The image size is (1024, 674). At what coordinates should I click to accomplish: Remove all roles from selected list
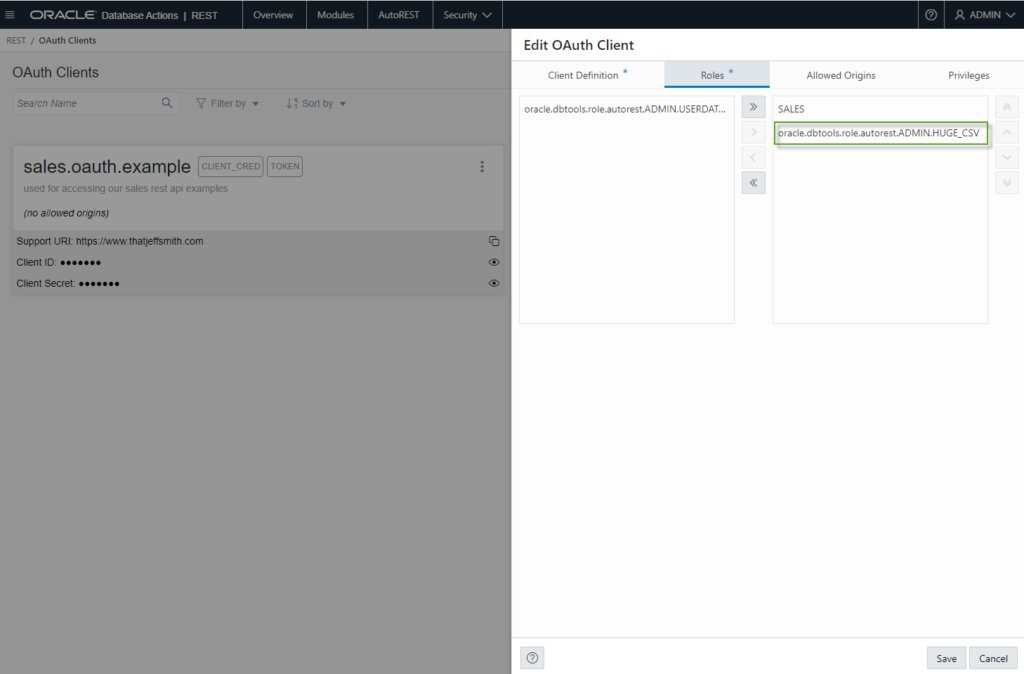tap(753, 183)
